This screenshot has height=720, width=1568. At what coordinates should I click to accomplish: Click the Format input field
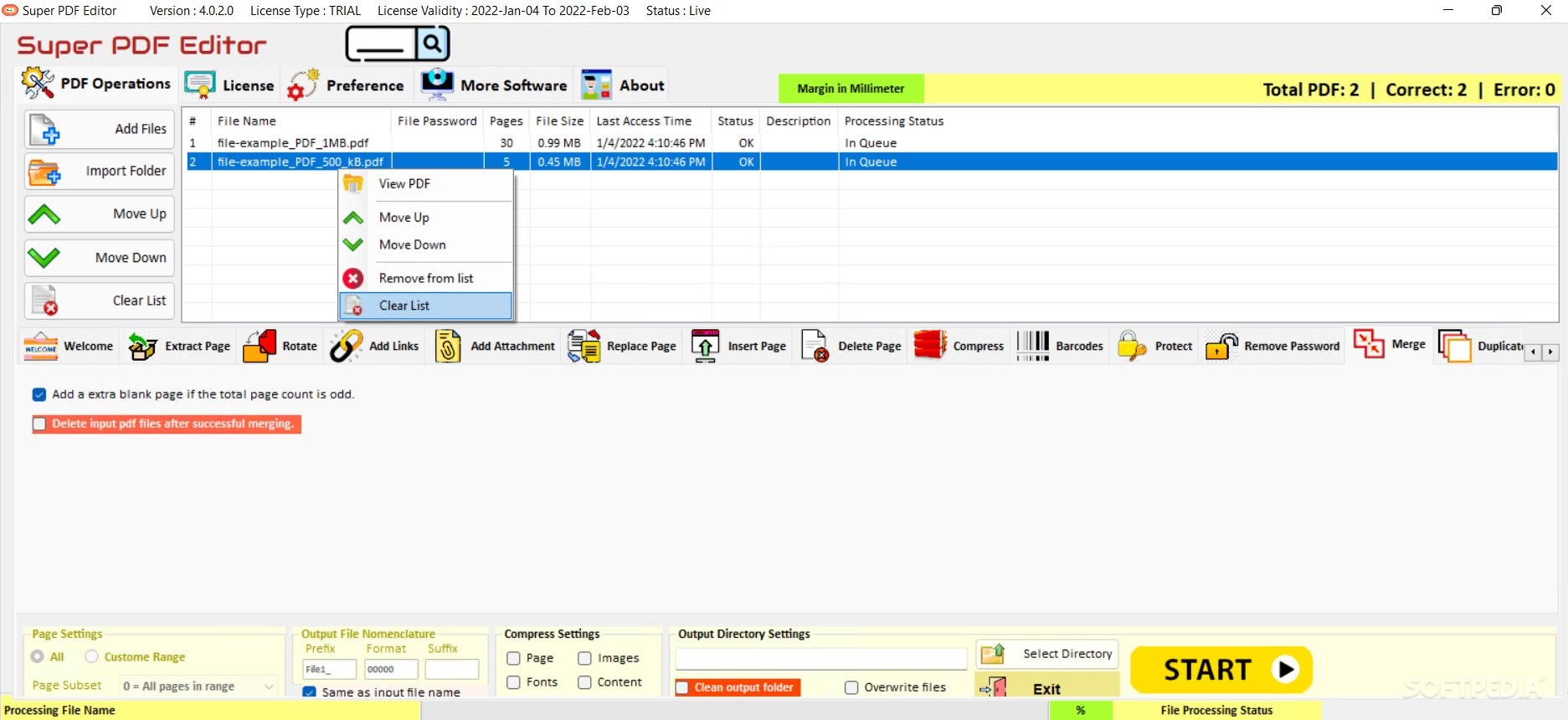pyautogui.click(x=391, y=669)
